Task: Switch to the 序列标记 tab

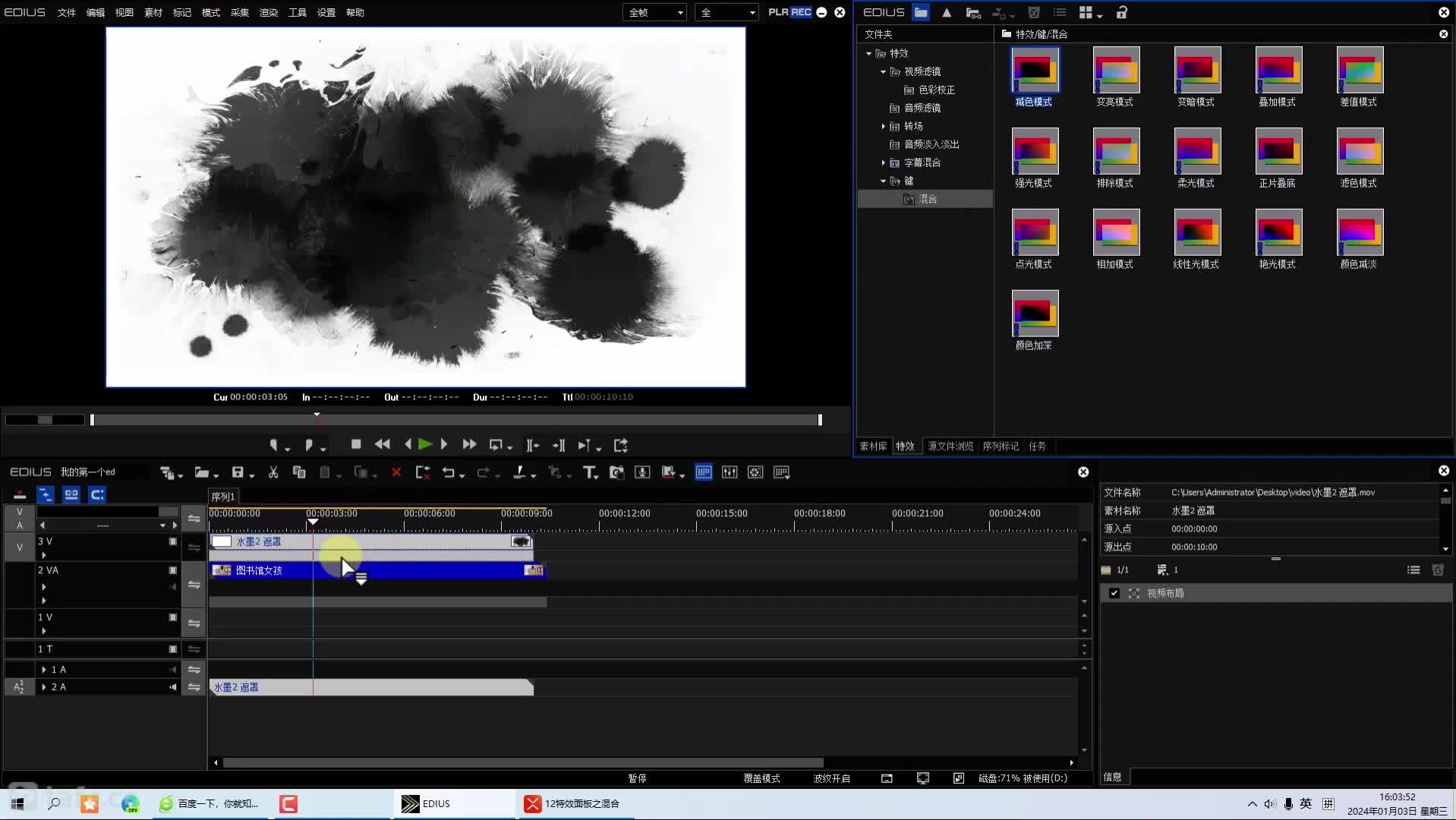Action: (x=1001, y=446)
